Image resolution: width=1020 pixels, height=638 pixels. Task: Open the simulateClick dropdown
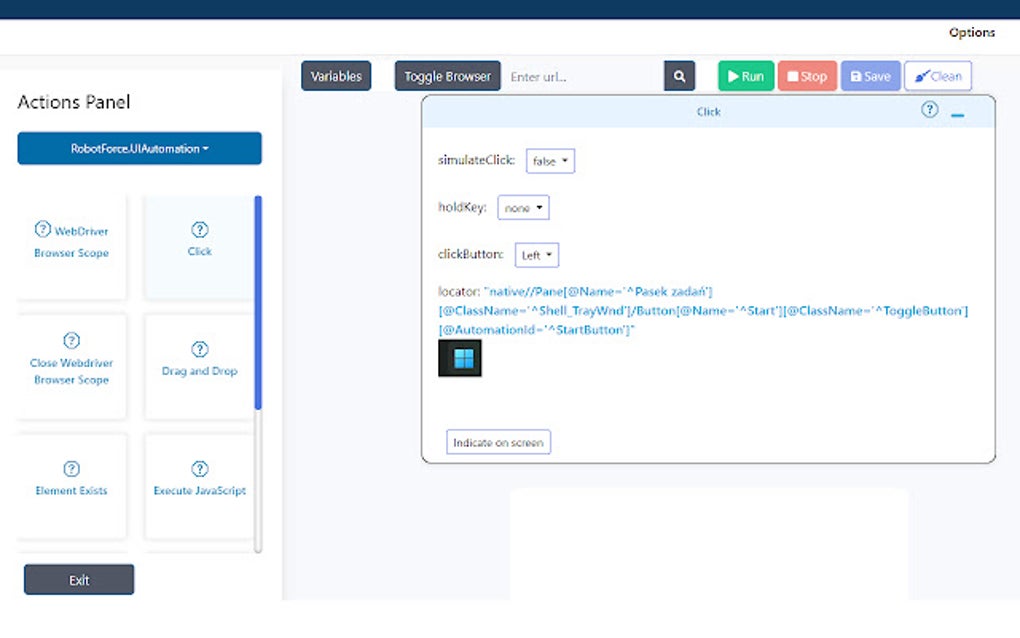click(550, 160)
